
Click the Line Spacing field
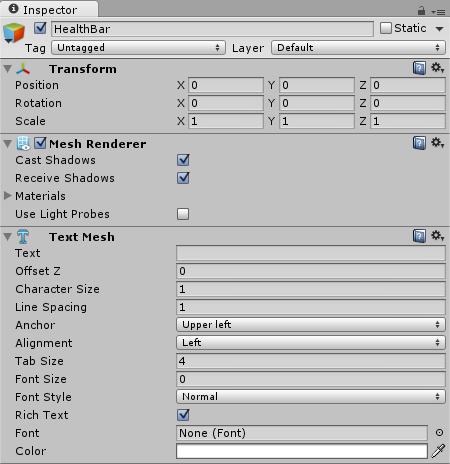coord(311,307)
